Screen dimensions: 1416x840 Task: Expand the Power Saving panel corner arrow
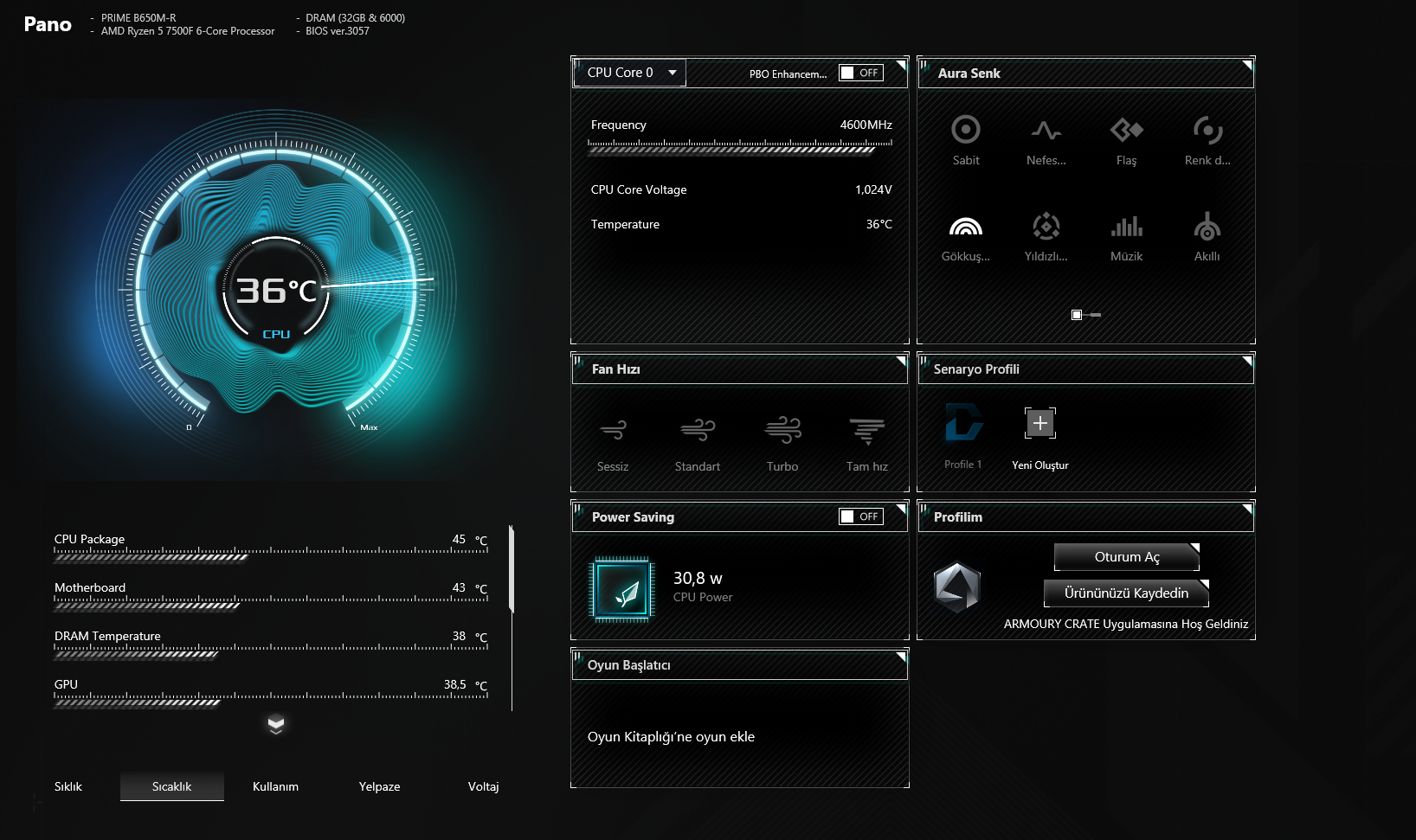(x=900, y=509)
